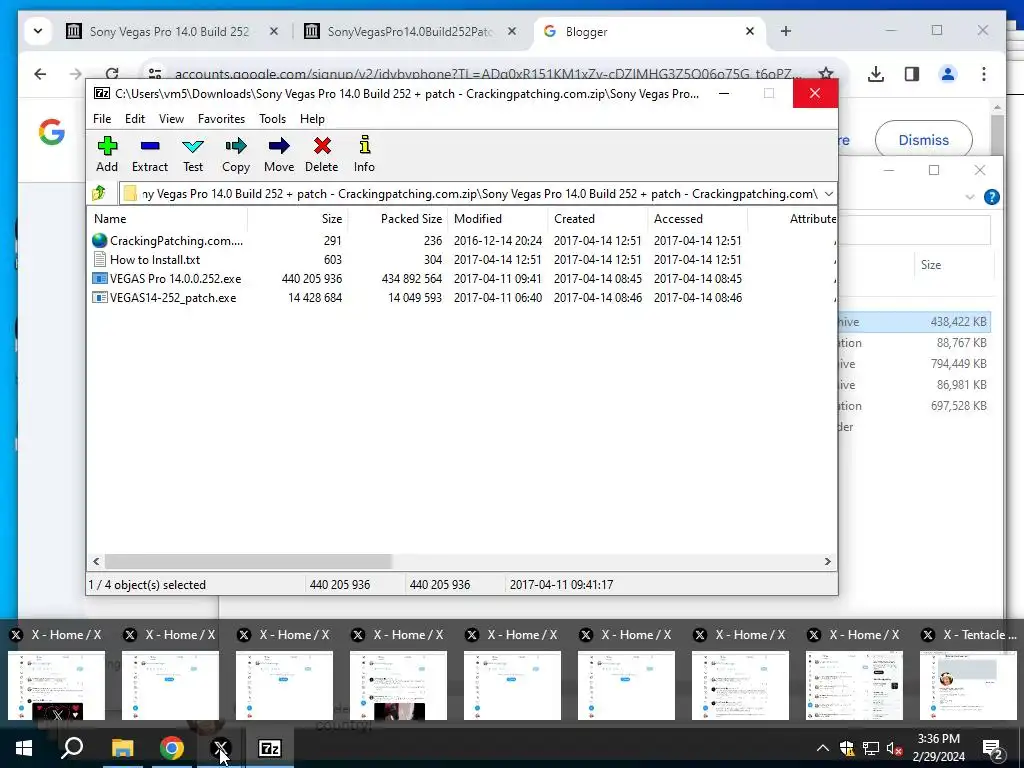Show hidden system tray icons

823,748
